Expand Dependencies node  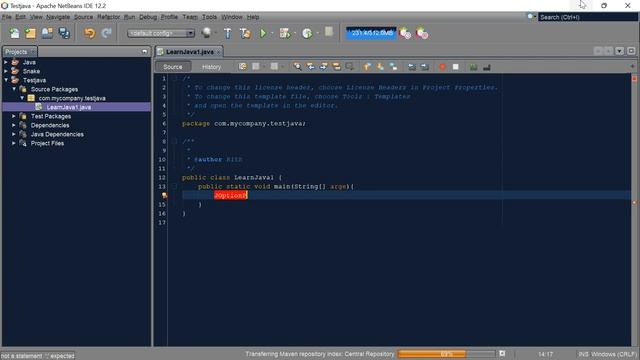click(14, 125)
